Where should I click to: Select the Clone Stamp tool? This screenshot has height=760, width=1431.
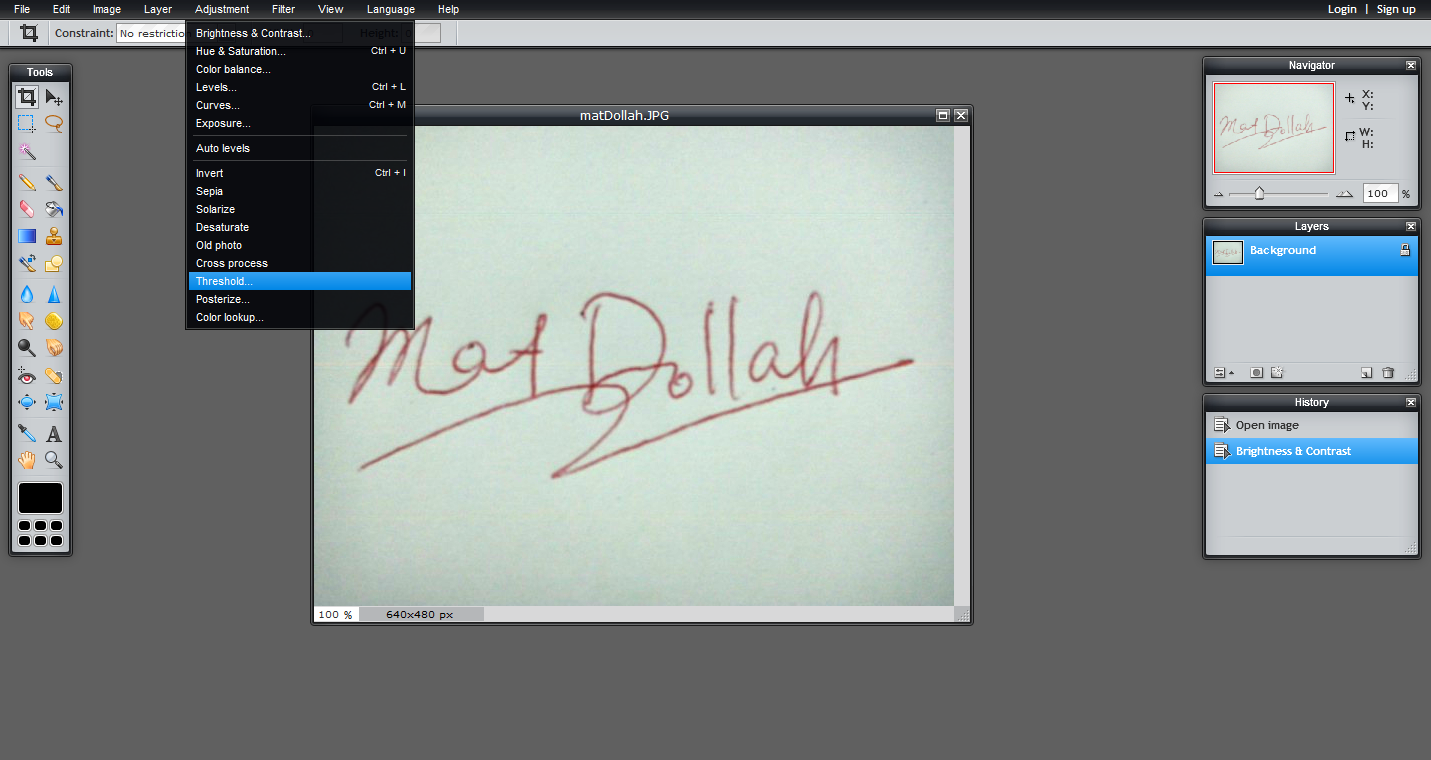[x=54, y=237]
